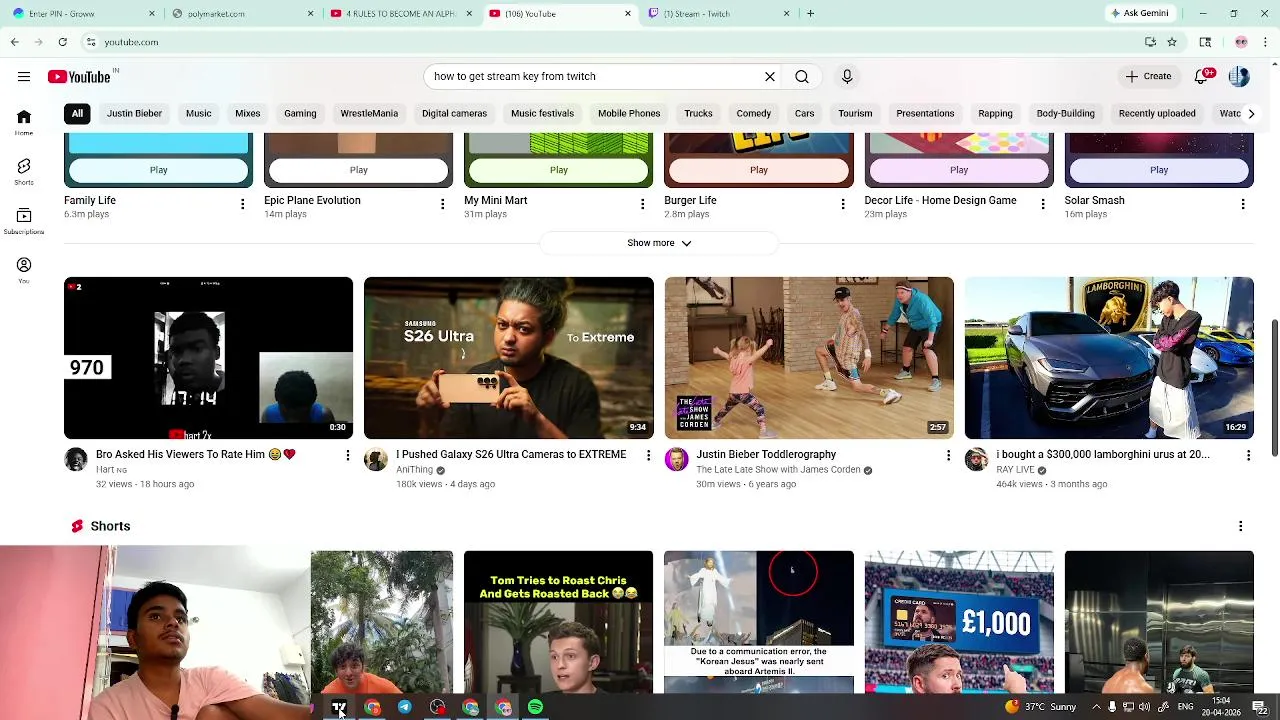Open the YouTube account avatar menu

[1239, 77]
